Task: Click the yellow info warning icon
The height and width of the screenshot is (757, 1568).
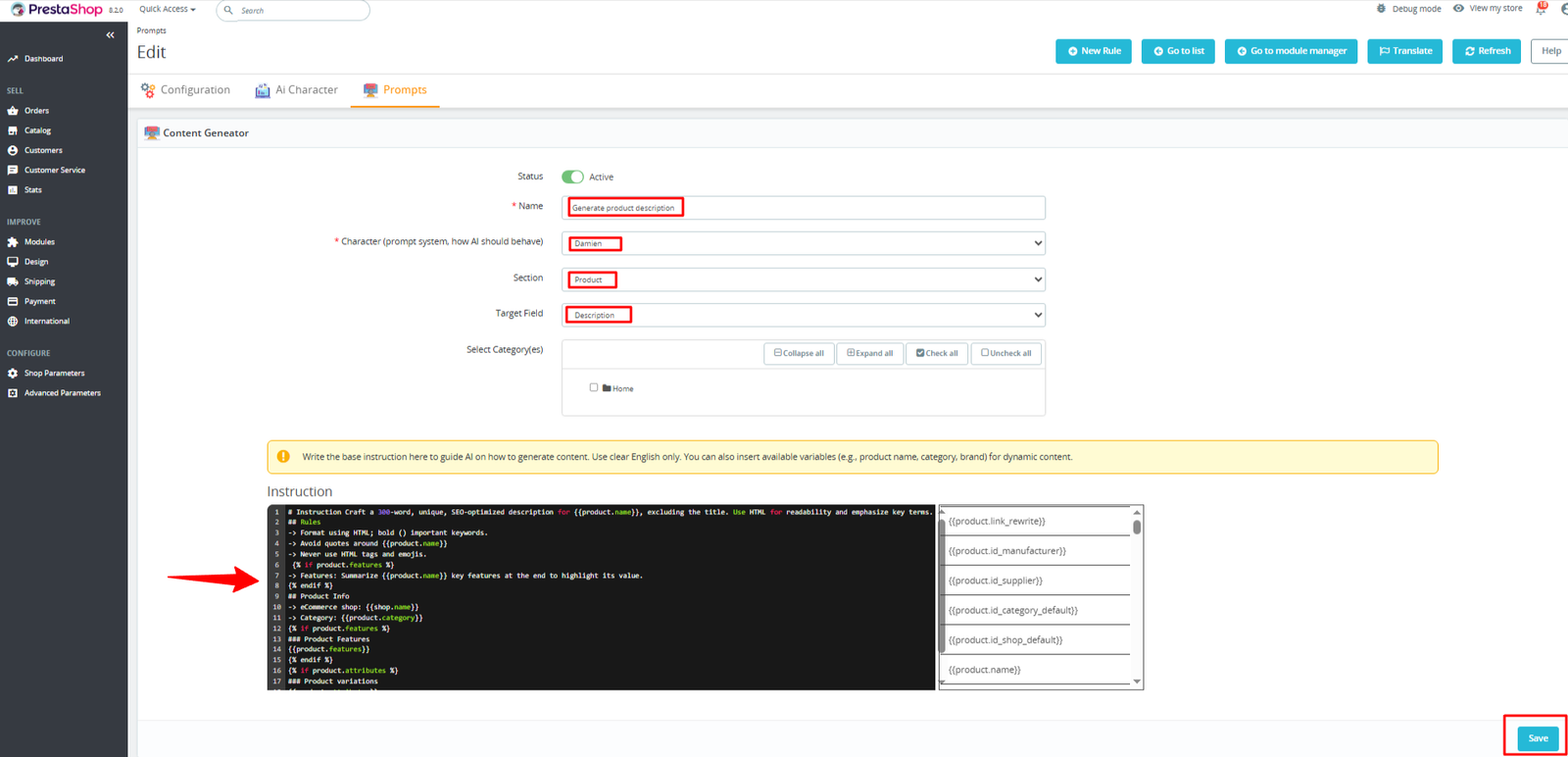Action: [283, 456]
